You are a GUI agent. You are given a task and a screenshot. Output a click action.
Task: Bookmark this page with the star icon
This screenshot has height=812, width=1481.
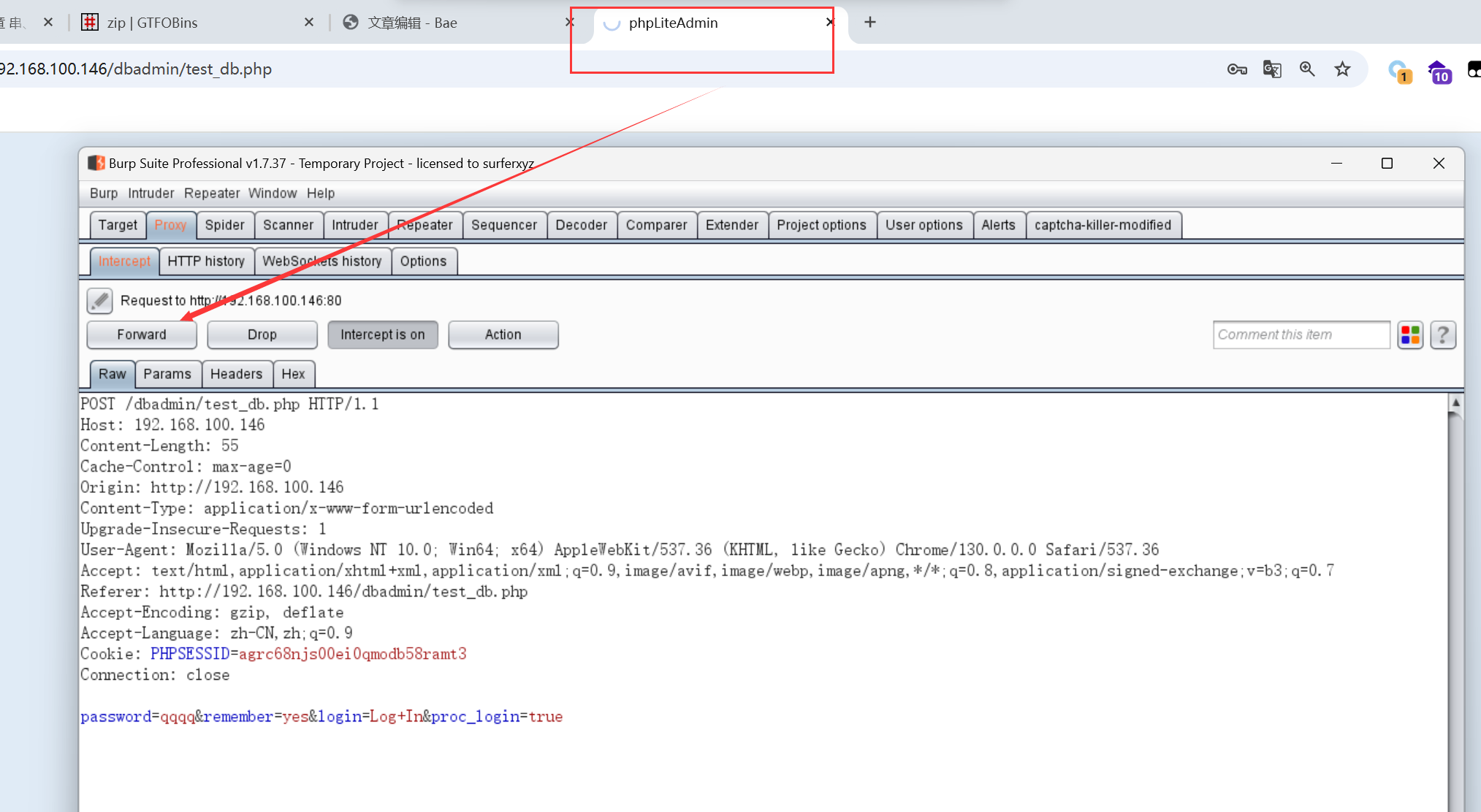coord(1342,69)
